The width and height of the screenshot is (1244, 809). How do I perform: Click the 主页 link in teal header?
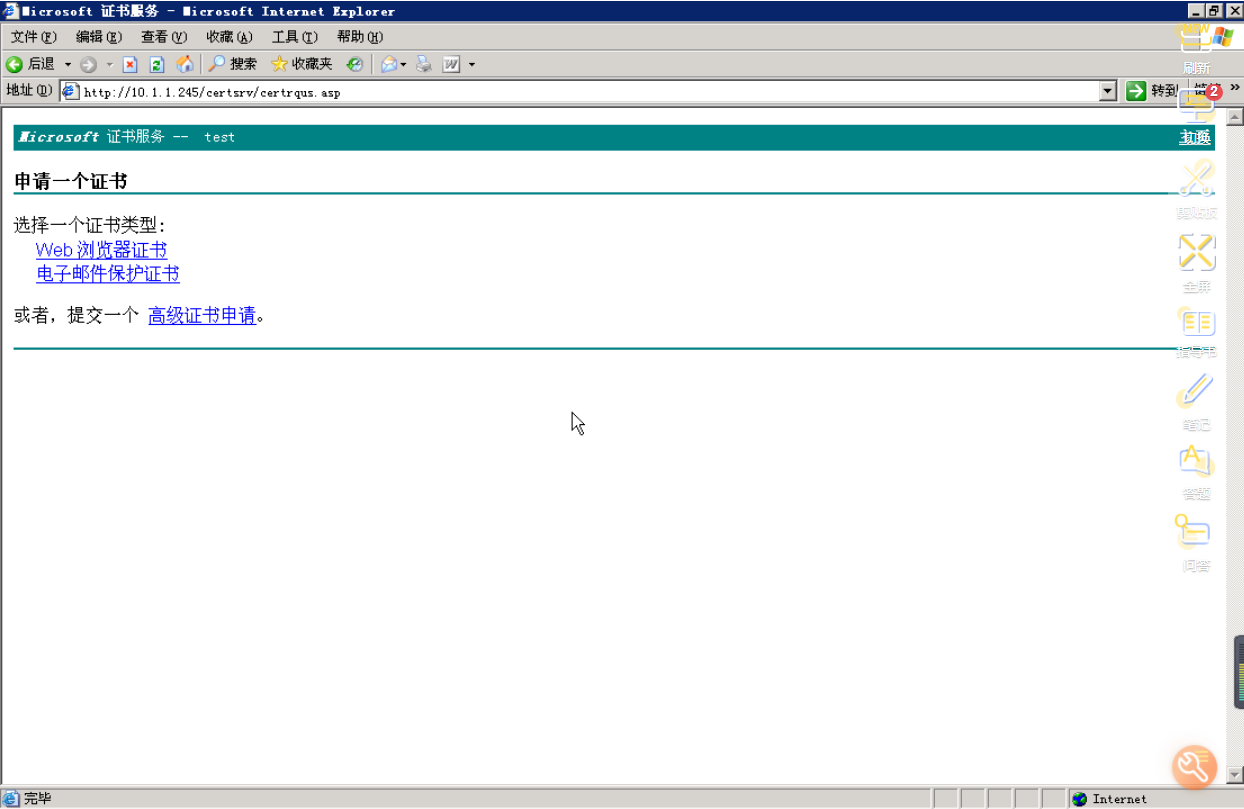(x=1195, y=137)
